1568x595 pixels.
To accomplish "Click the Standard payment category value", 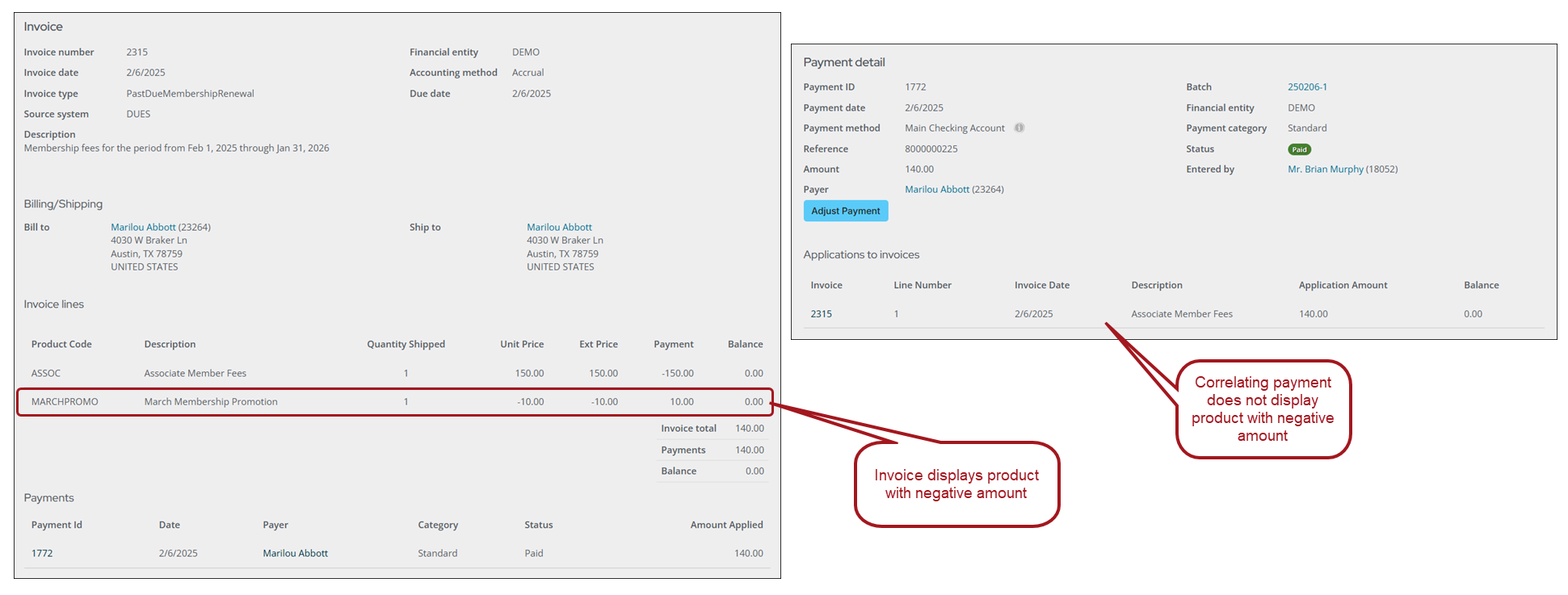I will click(1307, 128).
